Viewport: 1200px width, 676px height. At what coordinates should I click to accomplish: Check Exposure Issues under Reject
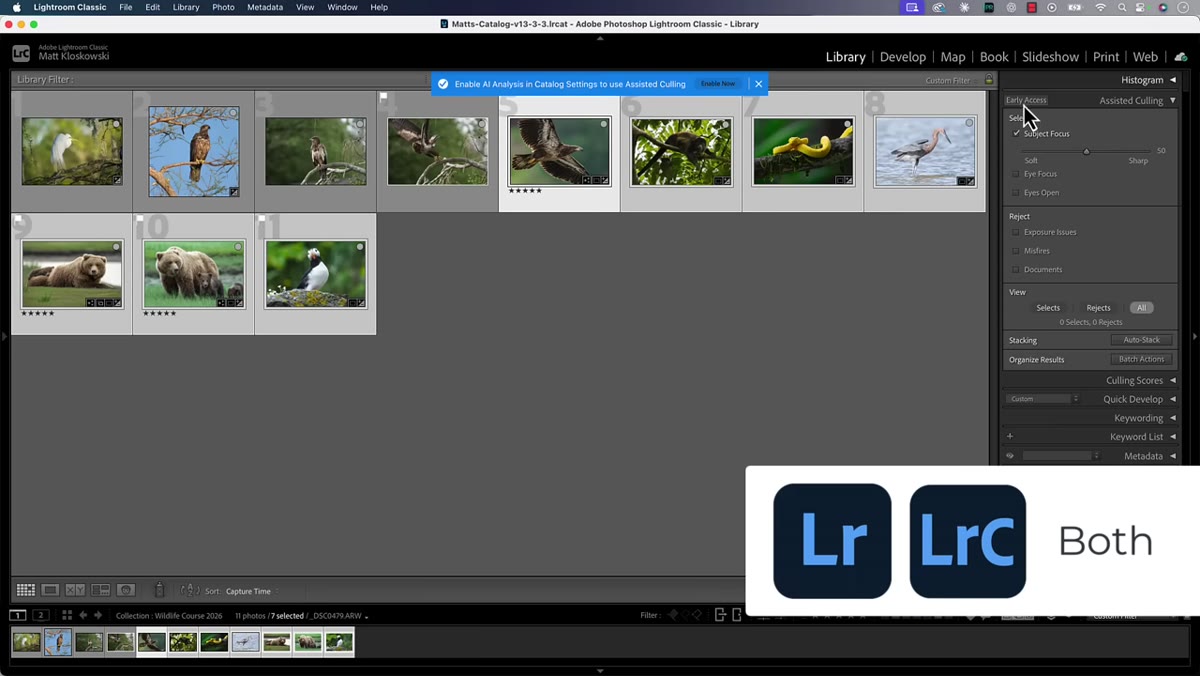point(1016,232)
